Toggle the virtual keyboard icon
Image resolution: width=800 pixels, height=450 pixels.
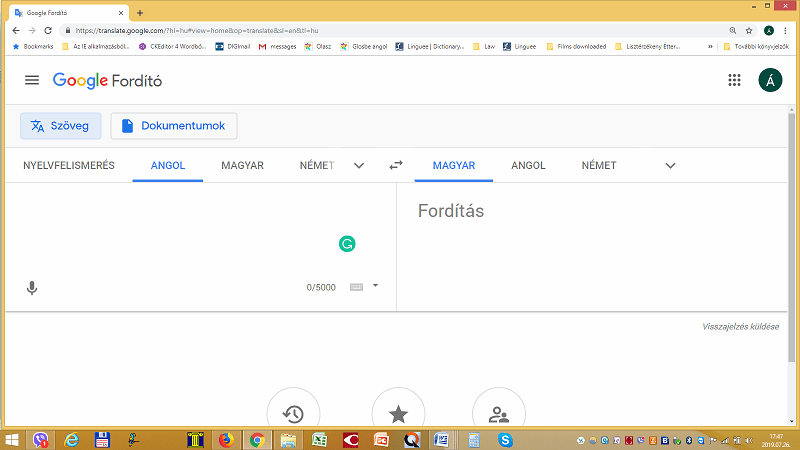pyautogui.click(x=356, y=287)
